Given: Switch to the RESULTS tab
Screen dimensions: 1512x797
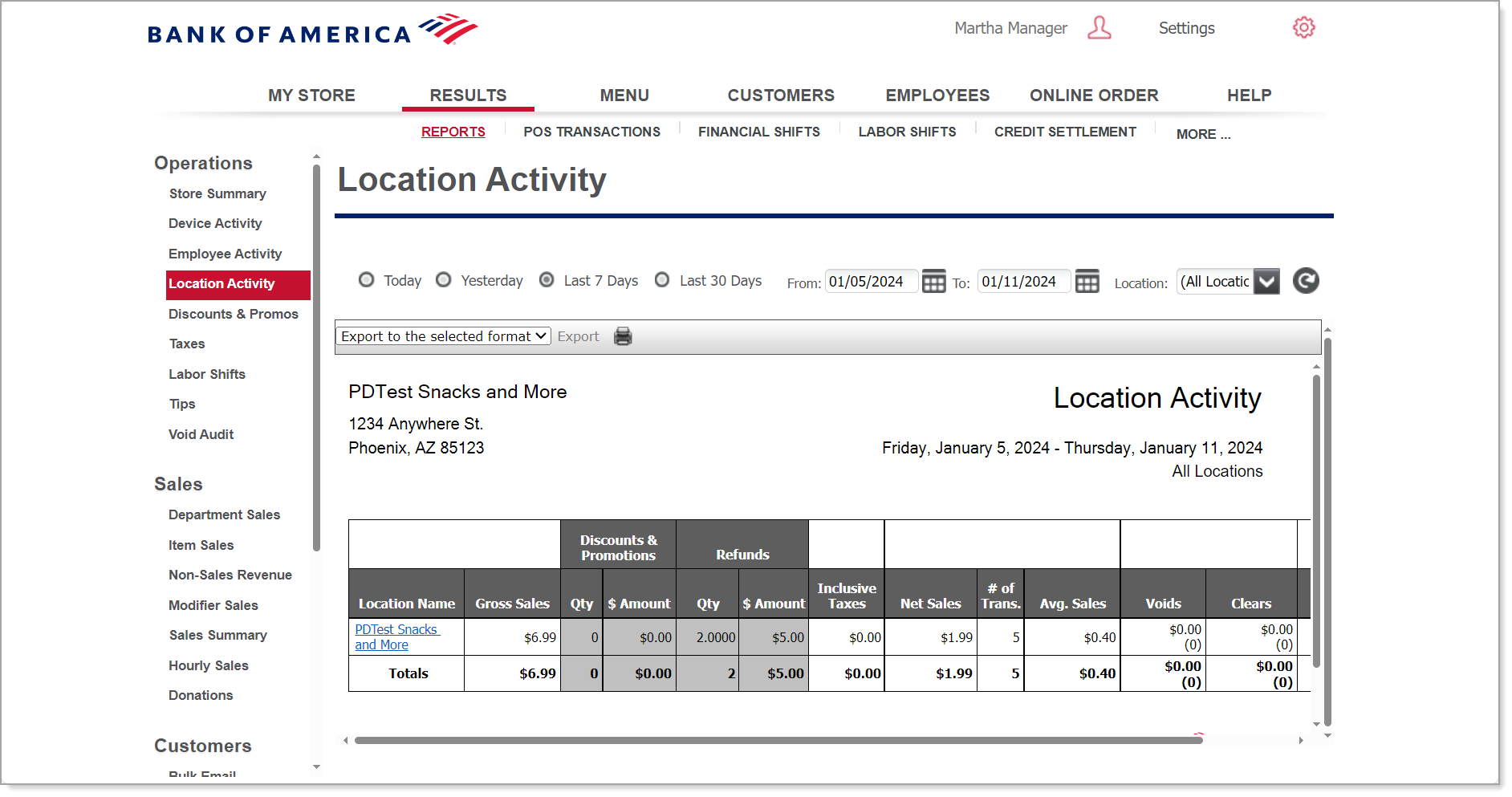Looking at the screenshot, I should (468, 96).
